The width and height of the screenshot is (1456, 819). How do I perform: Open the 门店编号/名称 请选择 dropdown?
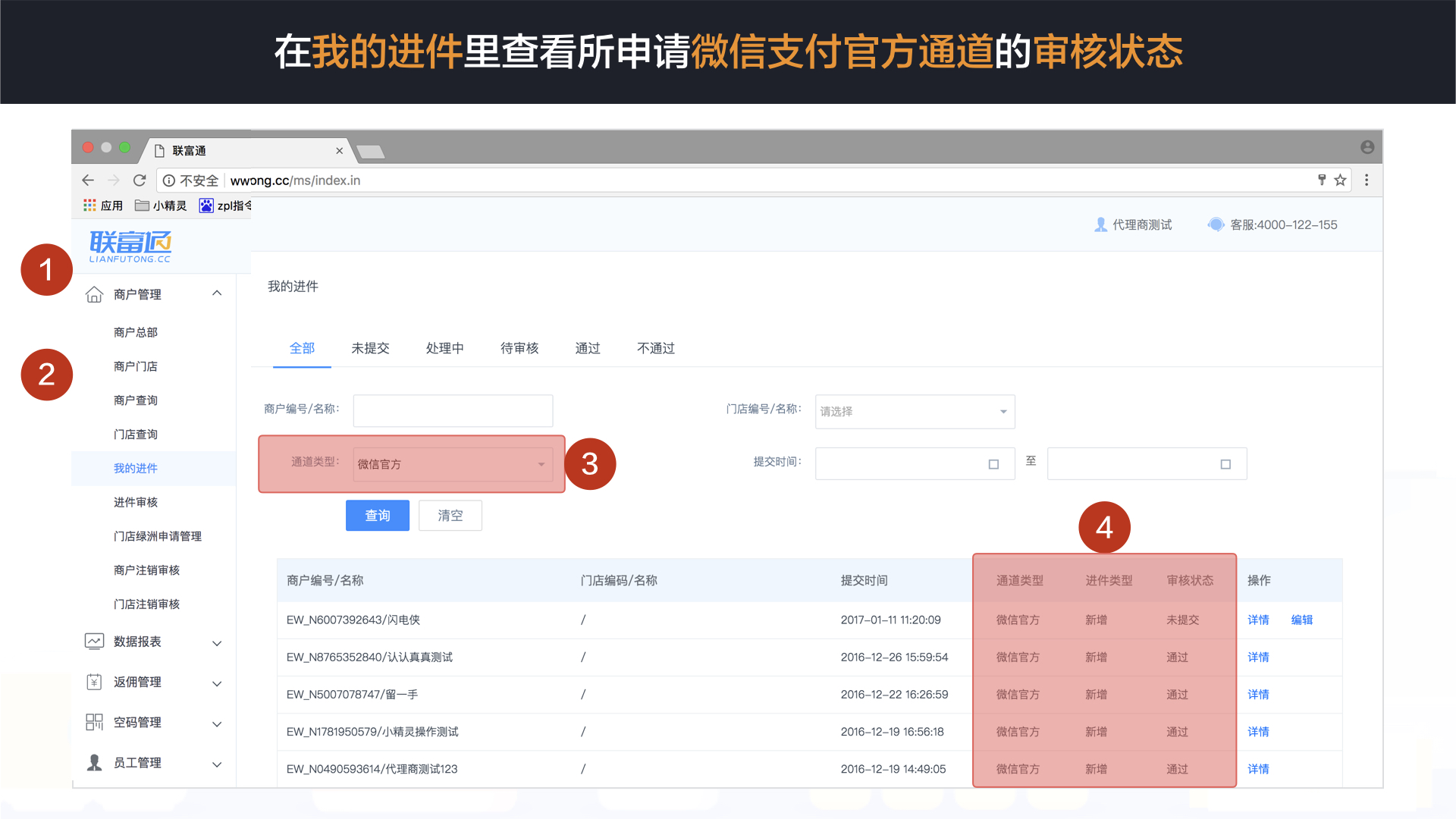click(x=915, y=411)
